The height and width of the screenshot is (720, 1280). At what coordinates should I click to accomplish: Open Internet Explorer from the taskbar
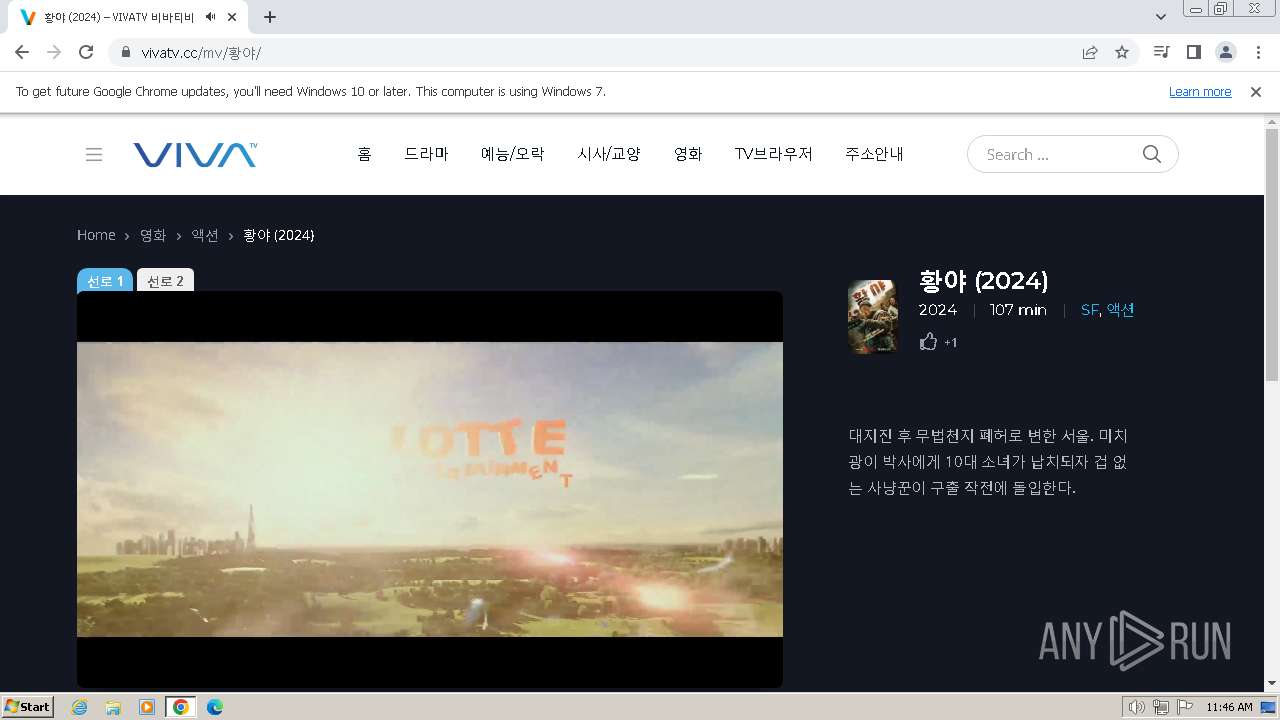tap(79, 707)
